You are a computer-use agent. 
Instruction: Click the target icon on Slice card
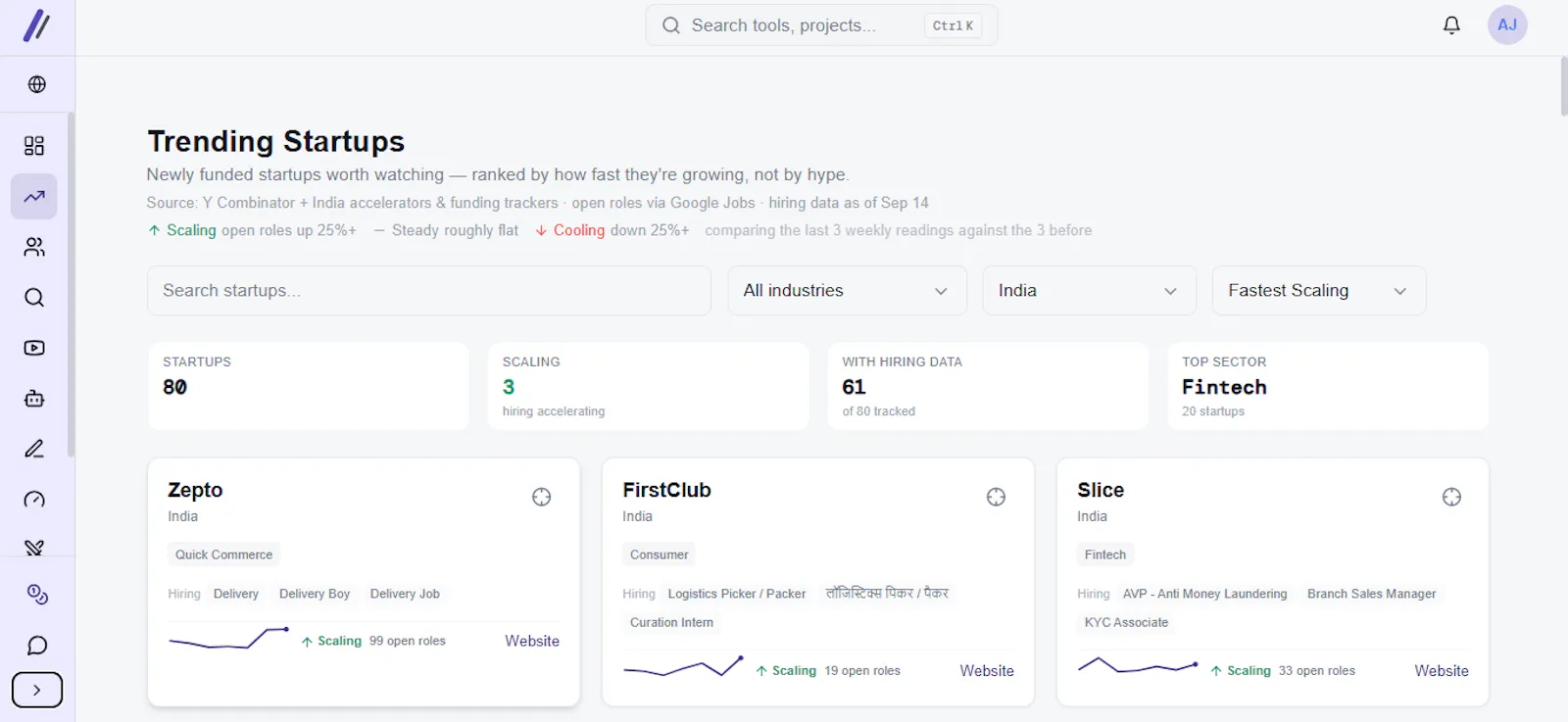pyautogui.click(x=1451, y=497)
